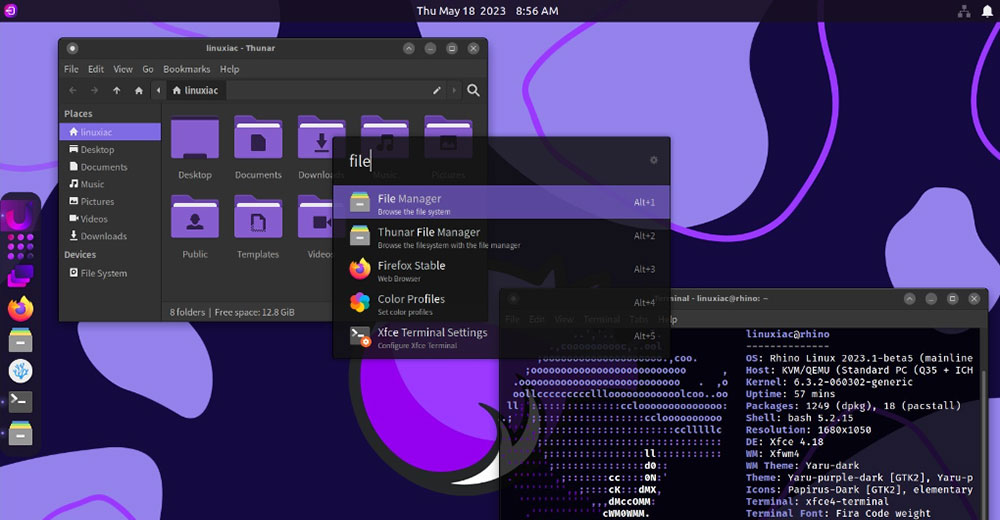Expand the path bar left arrow
Screen dimensions: 1000x520
point(157,90)
